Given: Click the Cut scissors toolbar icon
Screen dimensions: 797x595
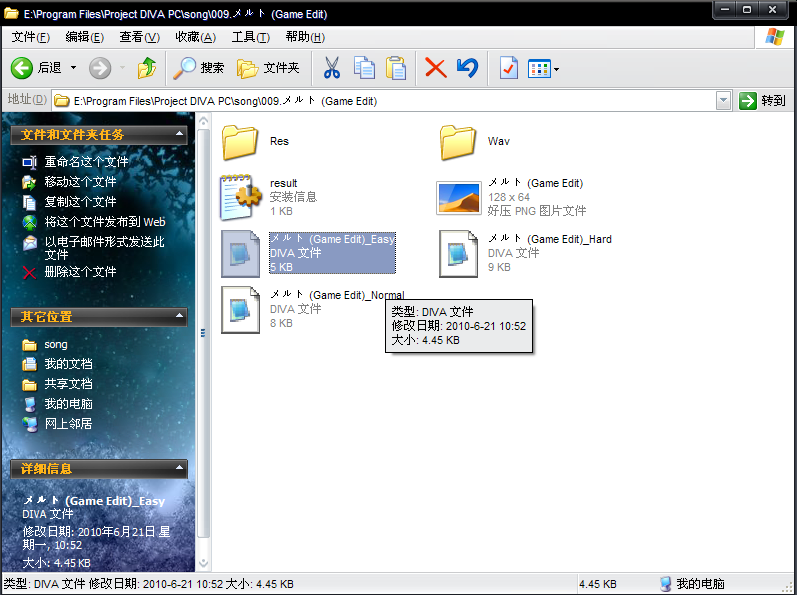Looking at the screenshot, I should [x=332, y=68].
